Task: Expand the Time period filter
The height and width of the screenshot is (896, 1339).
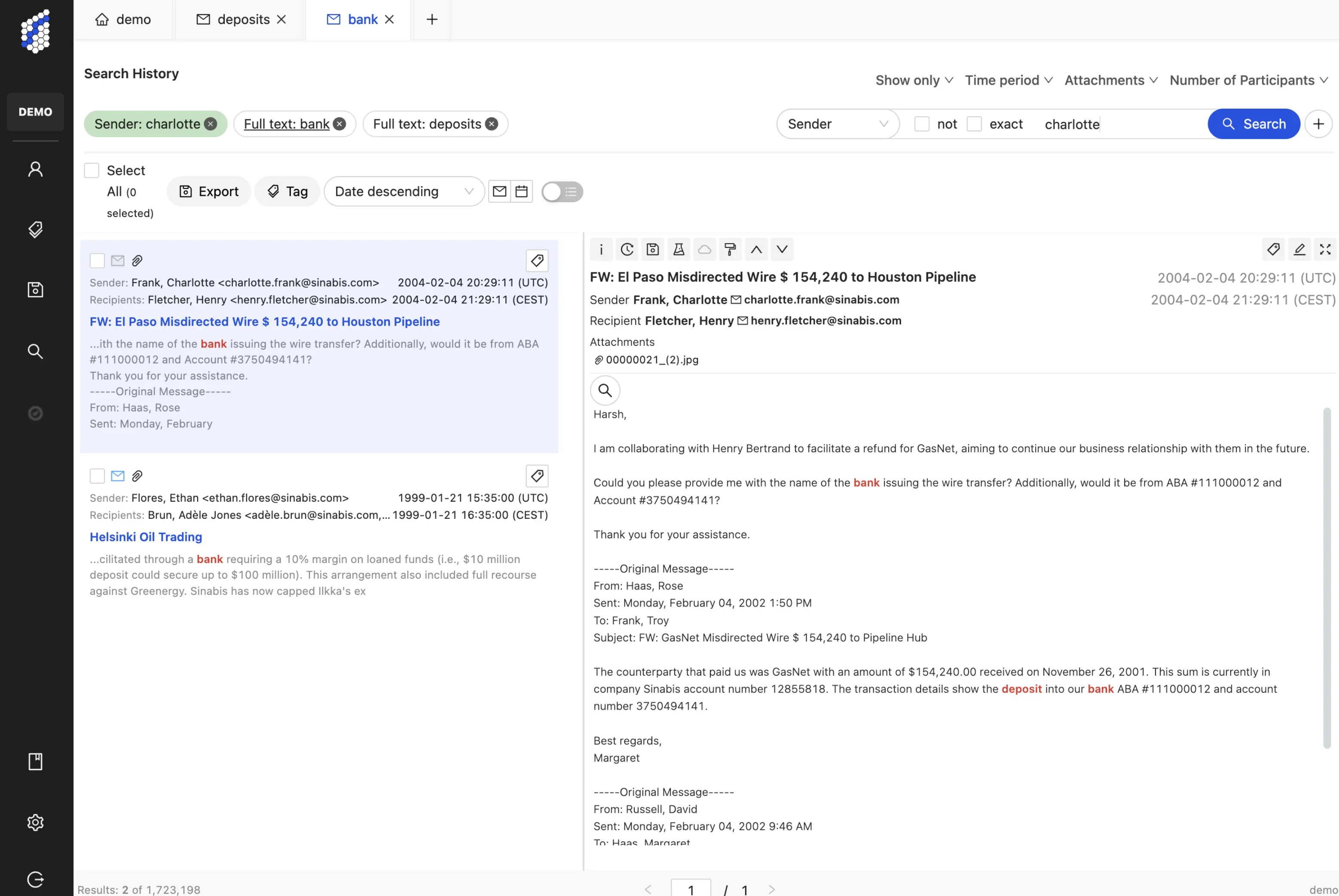Action: (1009, 80)
